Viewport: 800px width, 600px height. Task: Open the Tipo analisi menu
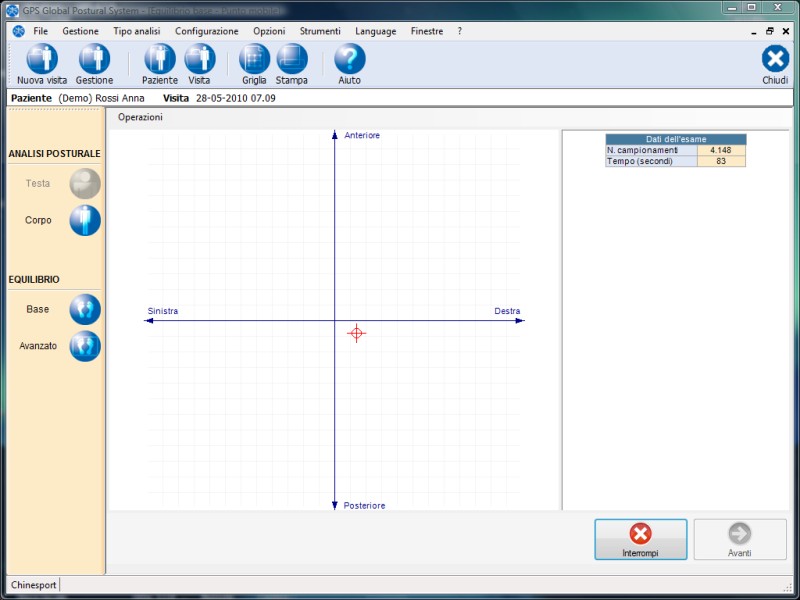tap(136, 31)
